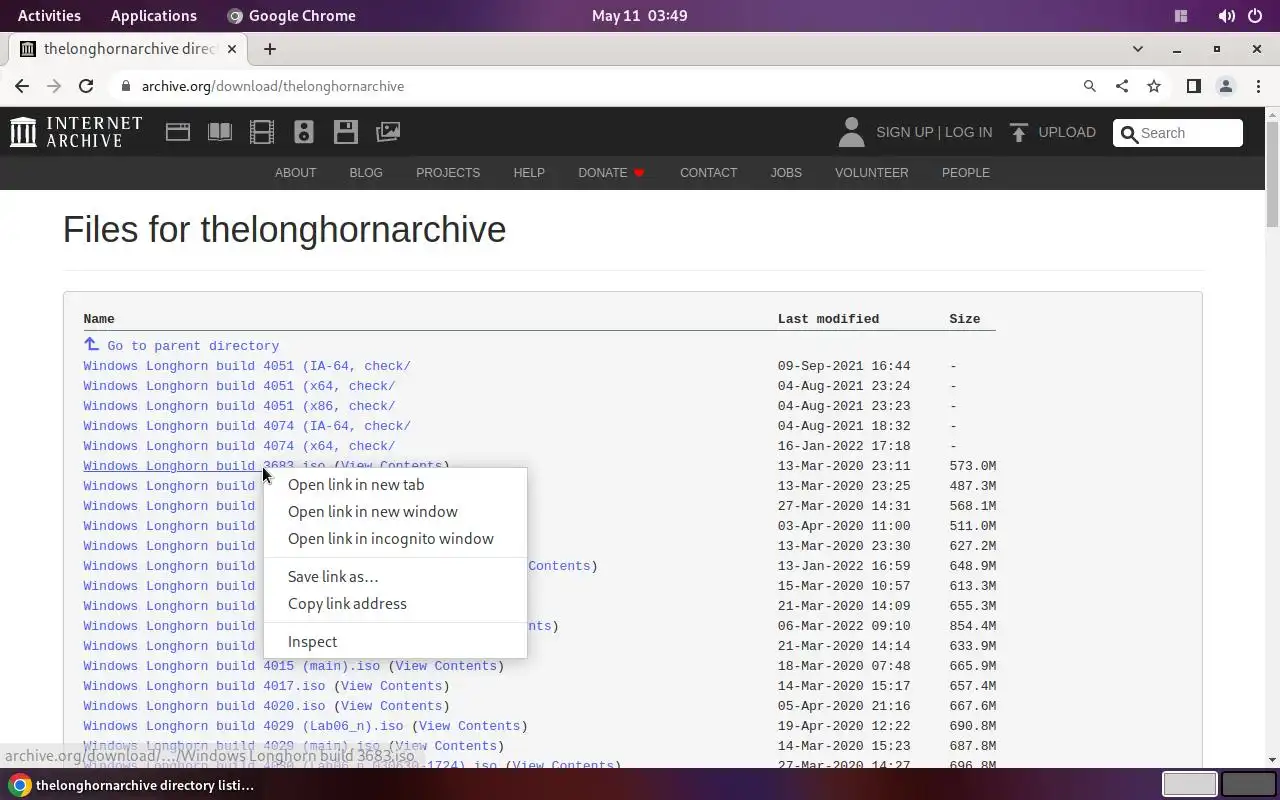Viewport: 1280px width, 800px height.
Task: Open build 4074 (x64, check/ folder
Action: (x=239, y=446)
